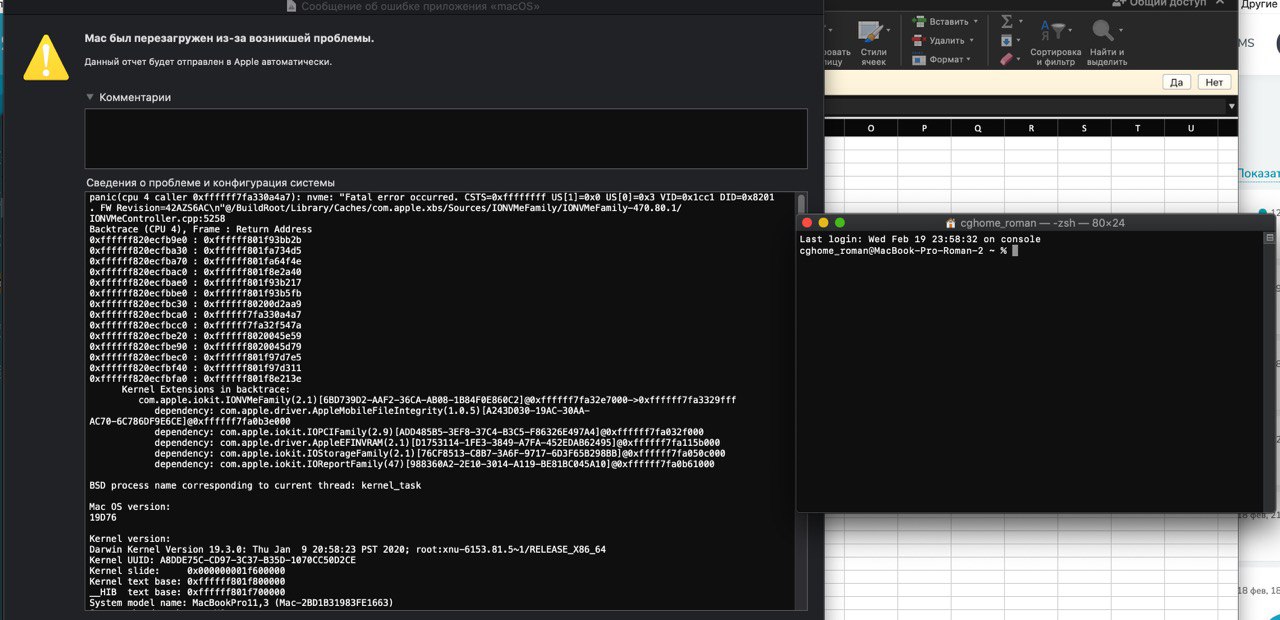The height and width of the screenshot is (620, 1280).
Task: Click the 'IONVMeController.cpp:5258' line
Action: pos(157,219)
